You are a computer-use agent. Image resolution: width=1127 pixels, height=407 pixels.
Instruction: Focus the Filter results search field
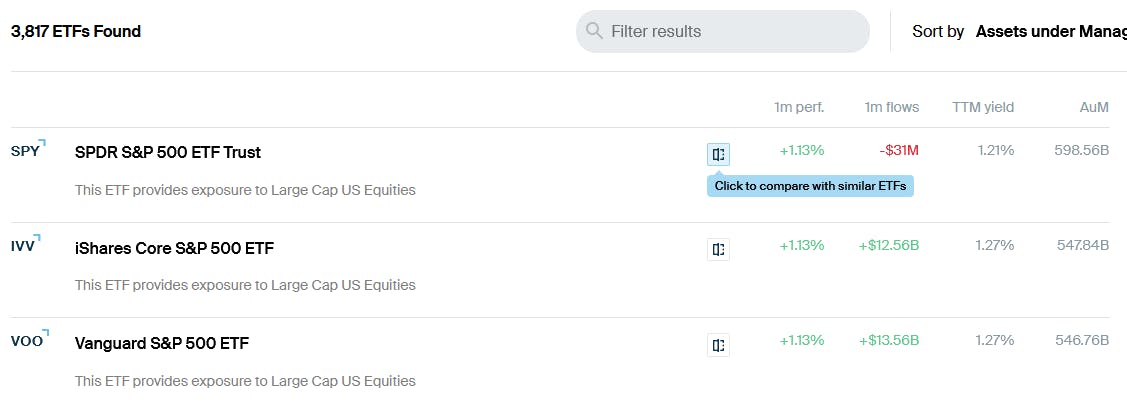[735, 31]
